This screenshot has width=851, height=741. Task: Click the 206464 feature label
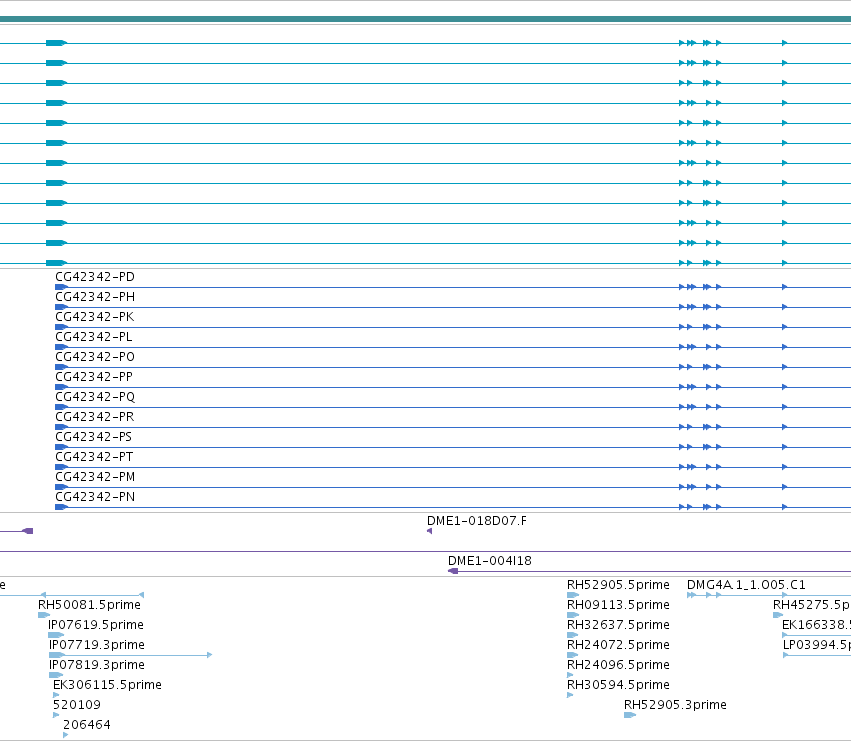[87, 725]
